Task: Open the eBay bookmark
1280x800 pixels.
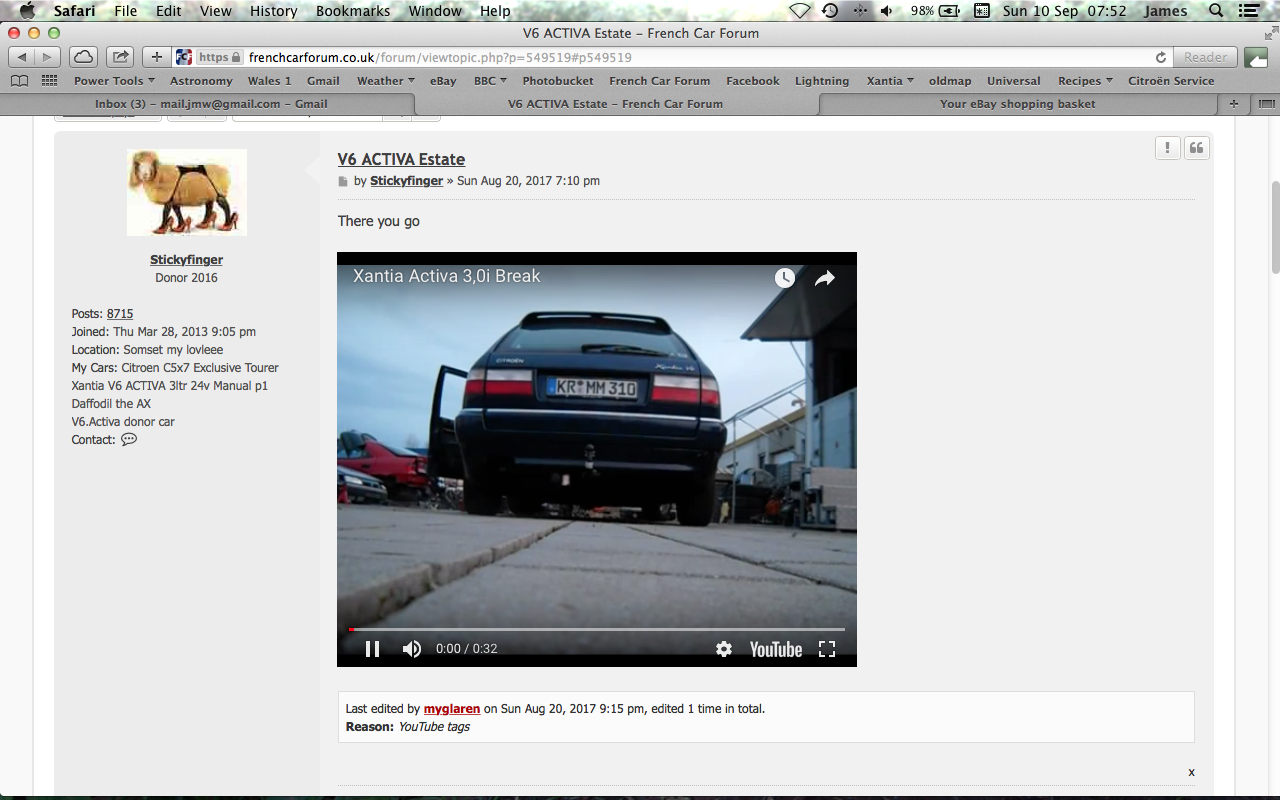Action: (443, 81)
